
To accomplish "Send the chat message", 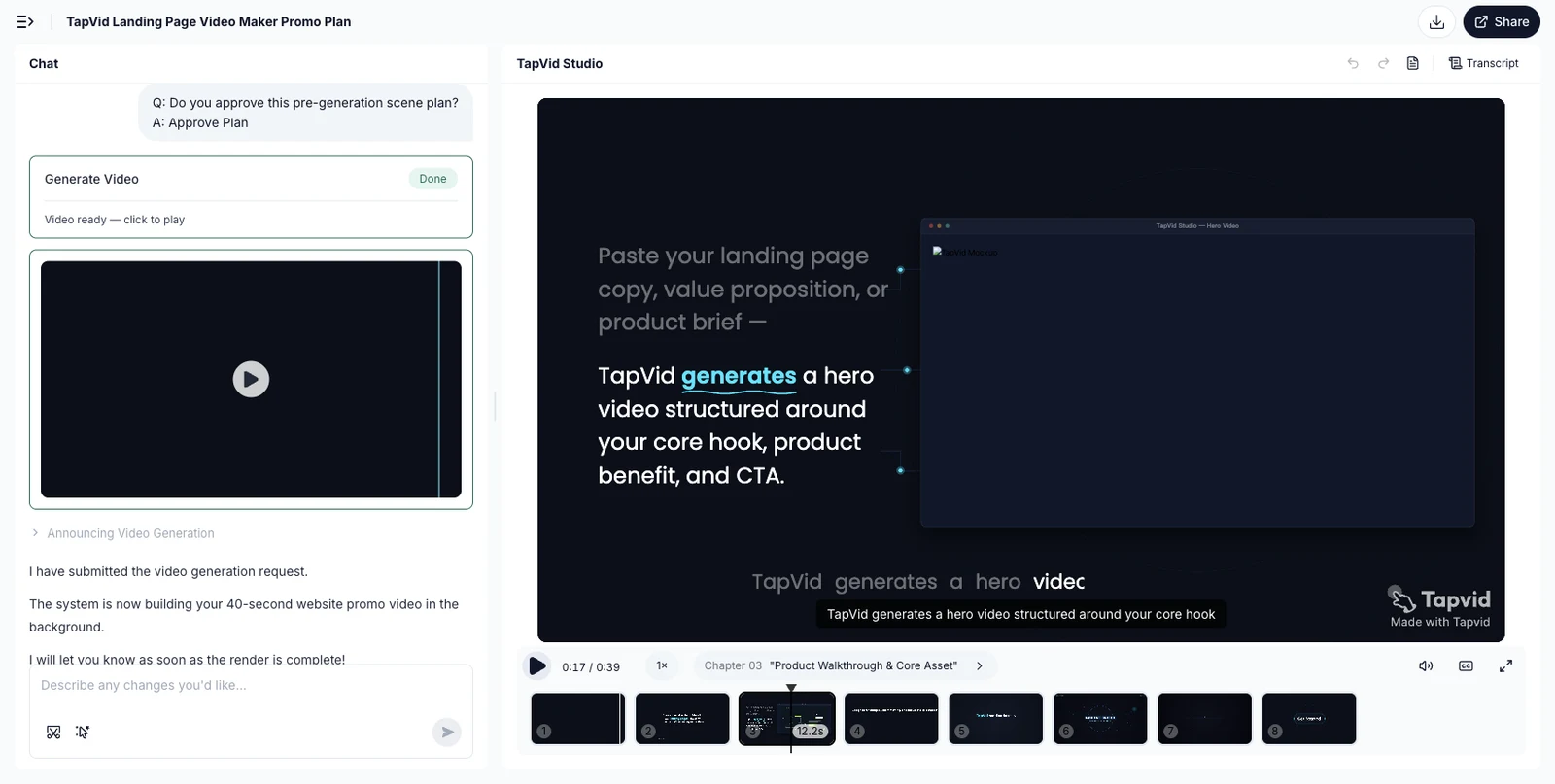I will (x=447, y=732).
